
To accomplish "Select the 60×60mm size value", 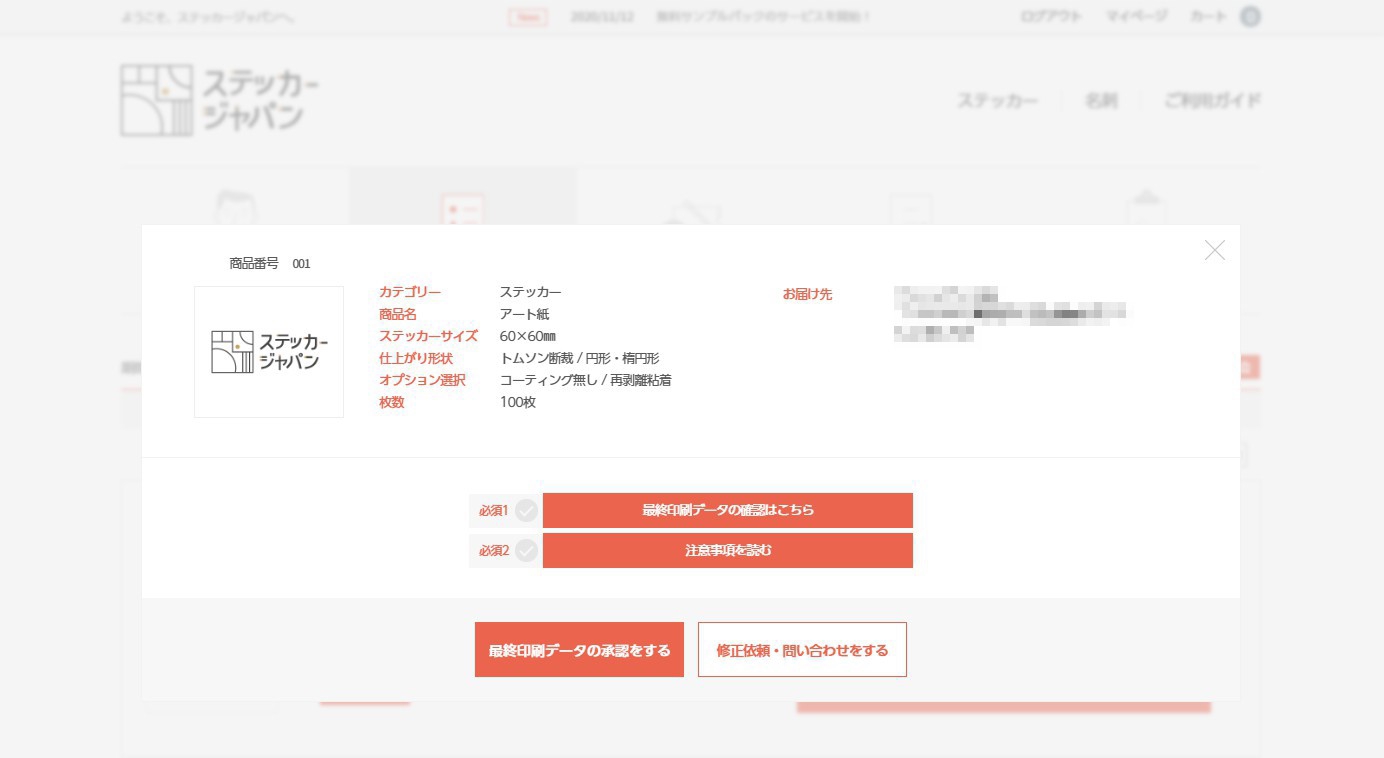I will 528,336.
